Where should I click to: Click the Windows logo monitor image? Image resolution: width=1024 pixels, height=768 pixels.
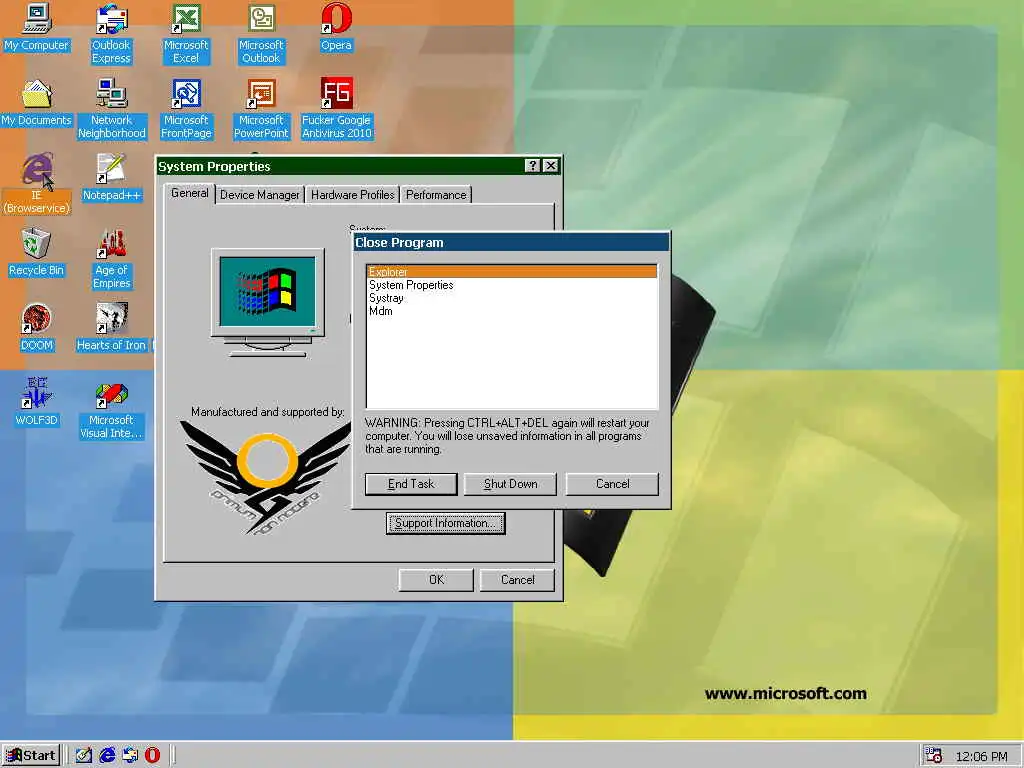click(x=268, y=302)
